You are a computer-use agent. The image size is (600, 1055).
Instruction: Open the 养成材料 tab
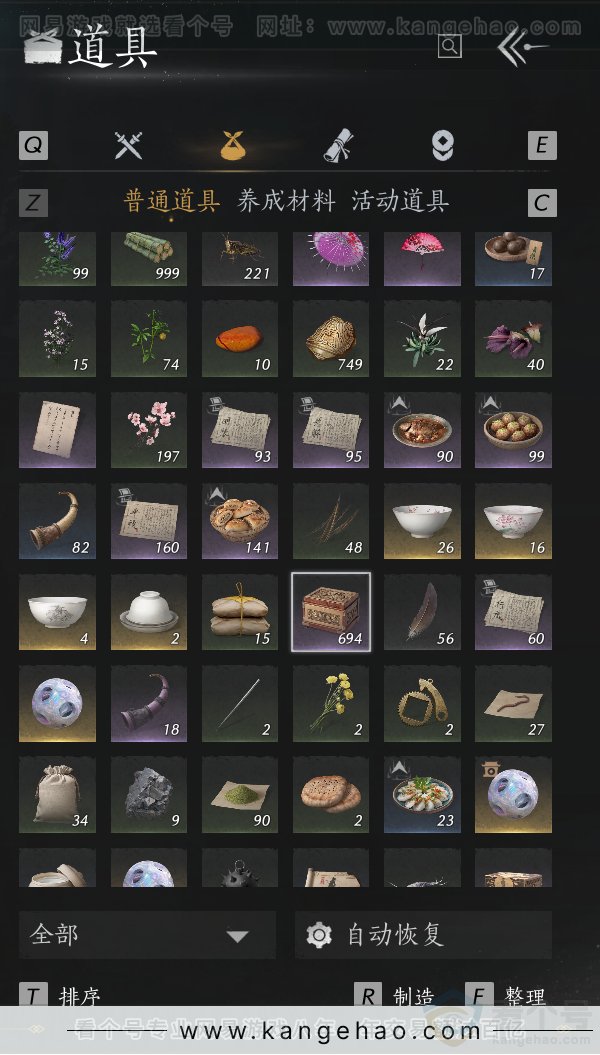click(287, 201)
